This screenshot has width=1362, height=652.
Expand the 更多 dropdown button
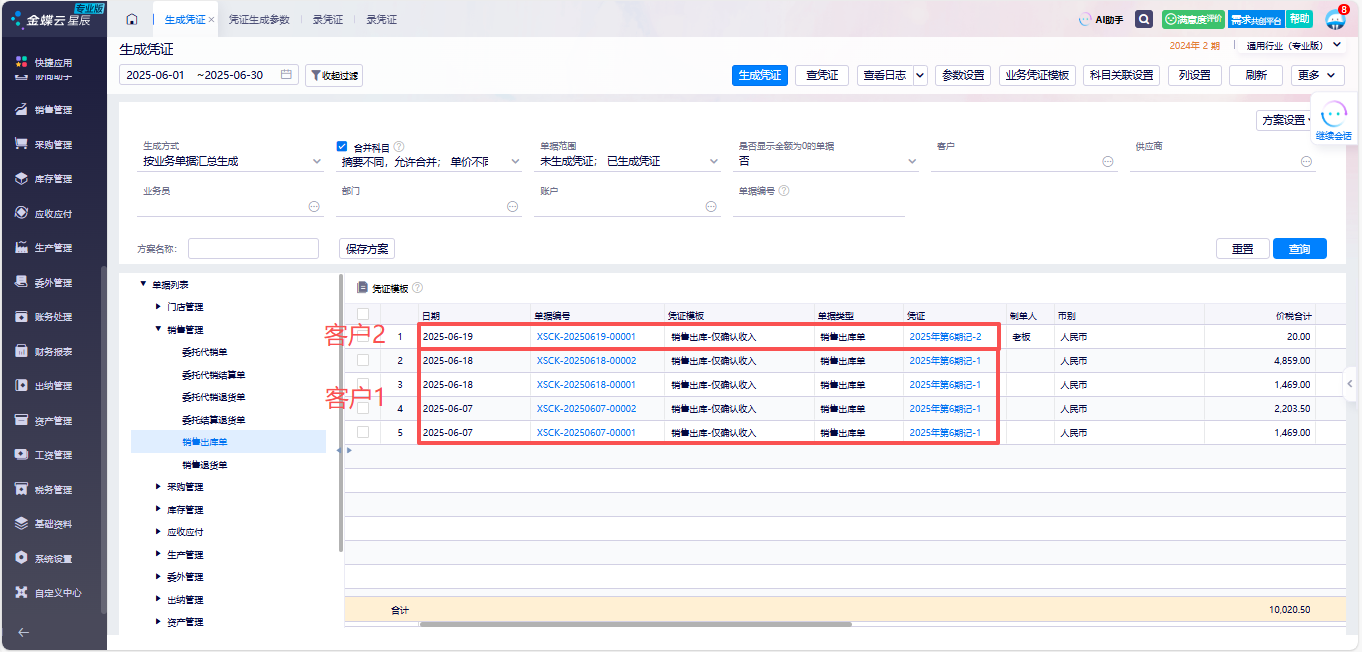tap(1317, 75)
